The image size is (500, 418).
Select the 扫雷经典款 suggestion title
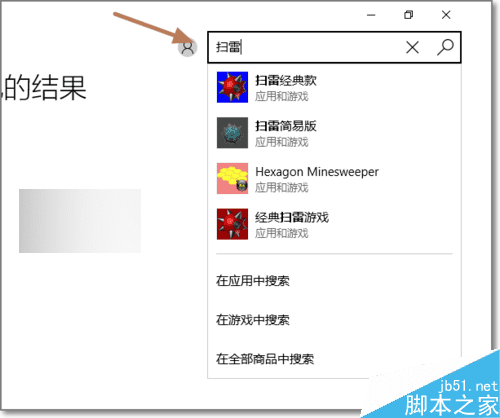pos(286,81)
